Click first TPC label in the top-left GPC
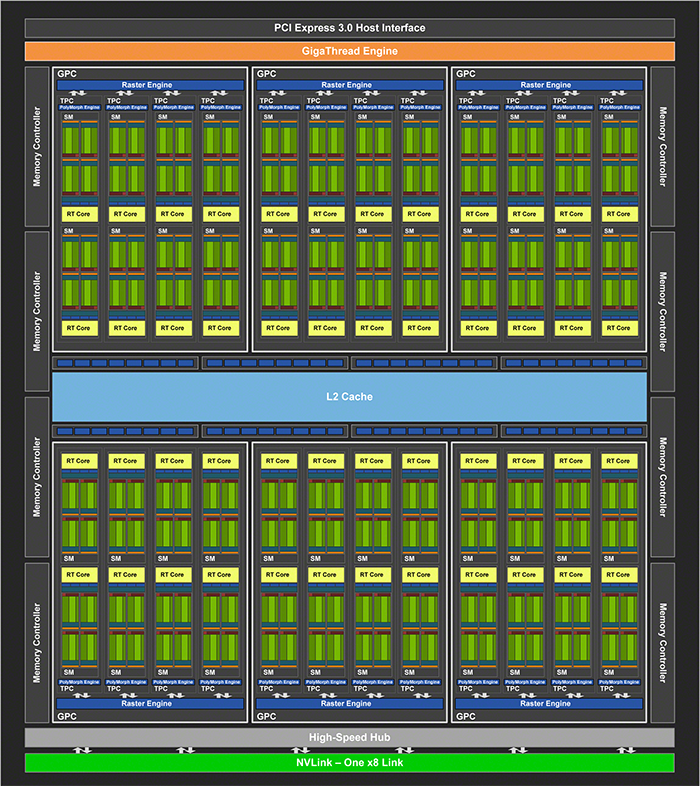Image resolution: width=700 pixels, height=786 pixels. pyautogui.click(x=67, y=101)
